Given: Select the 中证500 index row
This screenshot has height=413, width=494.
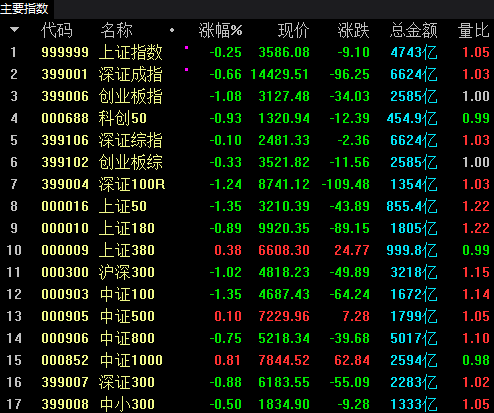Looking at the screenshot, I should click(x=247, y=316).
